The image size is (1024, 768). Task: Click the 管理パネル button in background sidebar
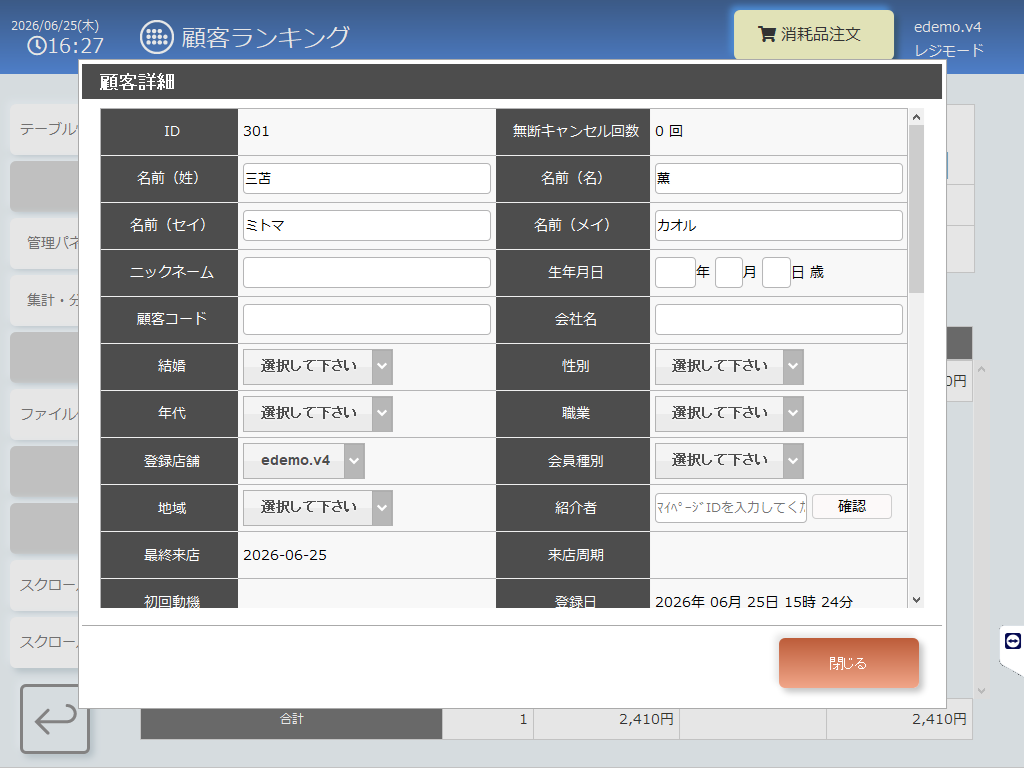46,243
